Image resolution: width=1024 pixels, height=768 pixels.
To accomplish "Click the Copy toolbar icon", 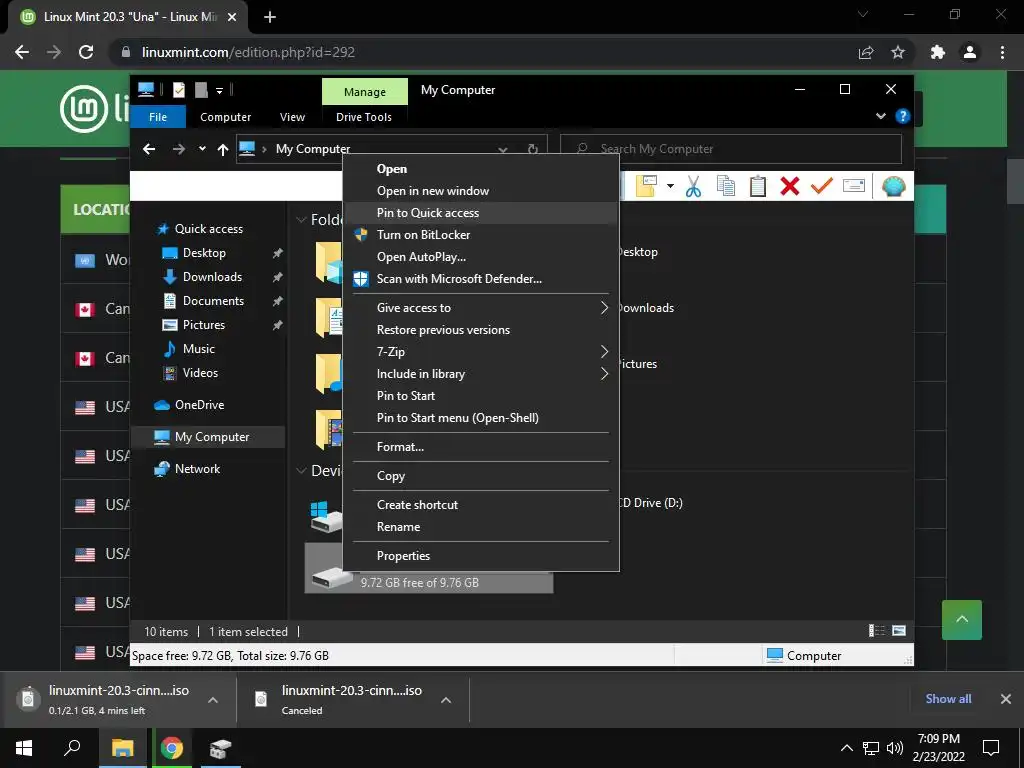I will tap(726, 187).
